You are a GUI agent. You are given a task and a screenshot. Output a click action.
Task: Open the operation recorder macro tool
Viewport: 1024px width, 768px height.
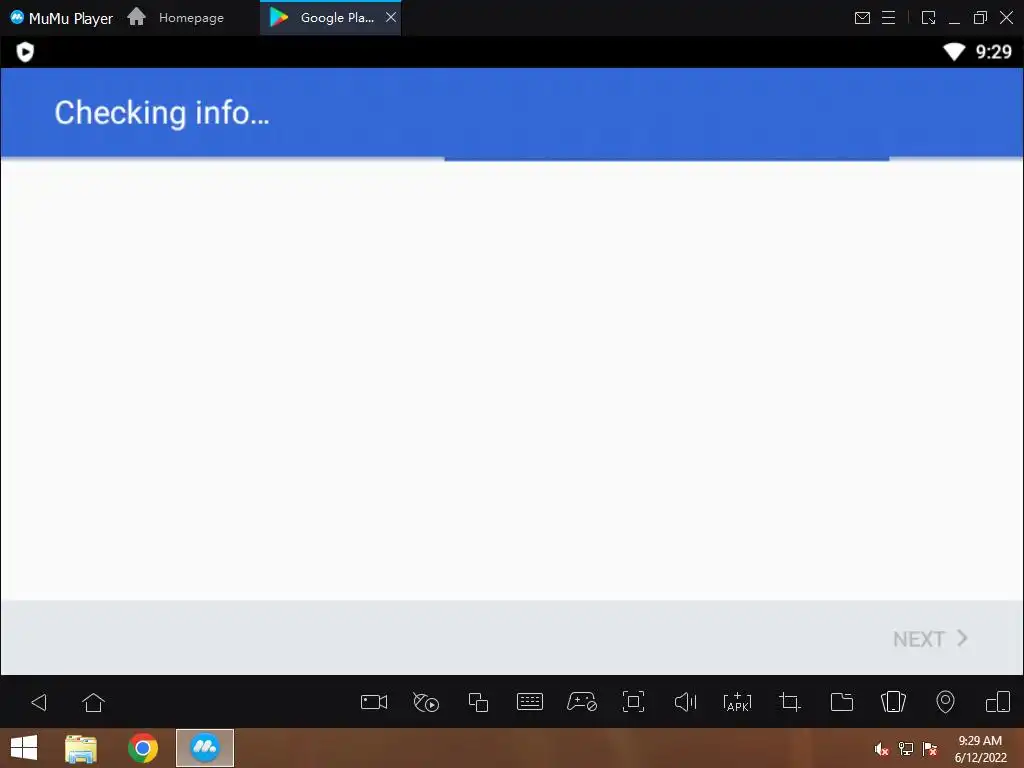point(426,702)
